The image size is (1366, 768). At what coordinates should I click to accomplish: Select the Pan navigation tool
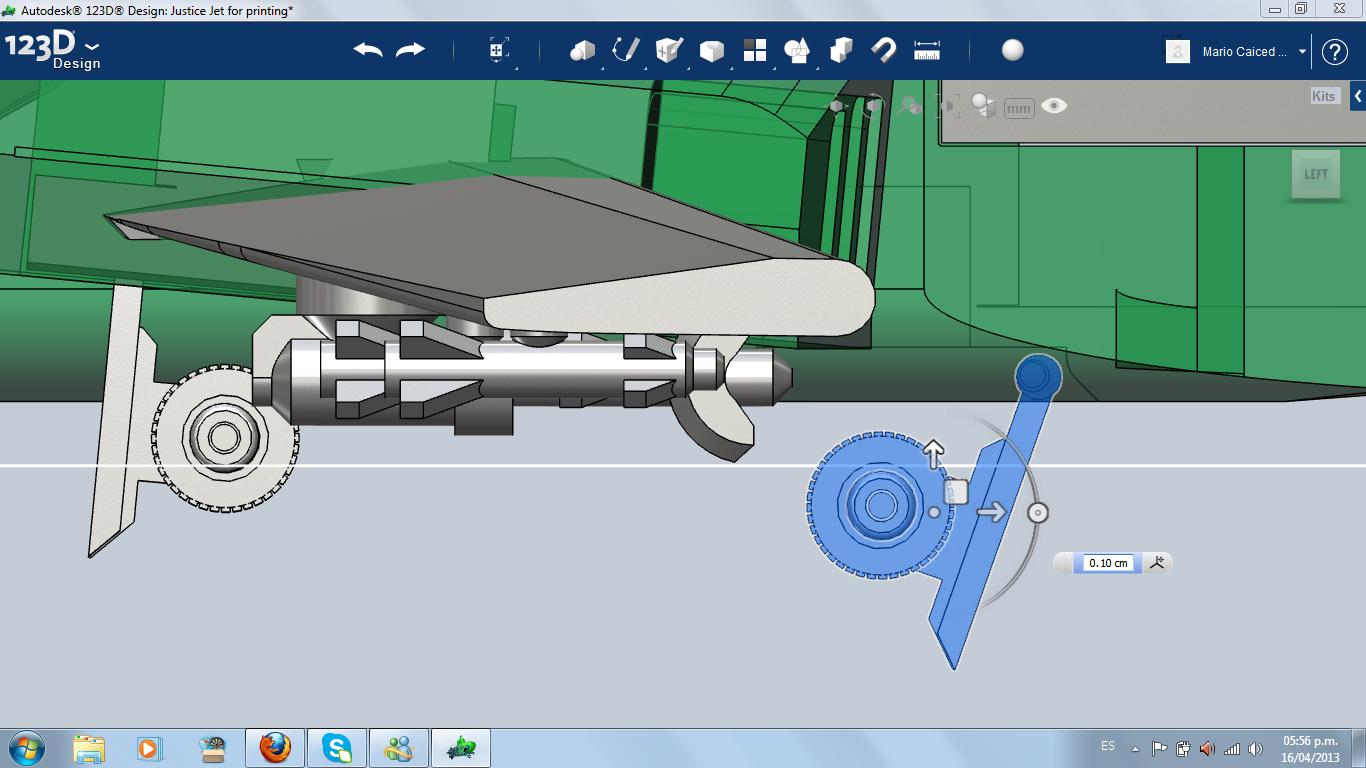coord(837,106)
